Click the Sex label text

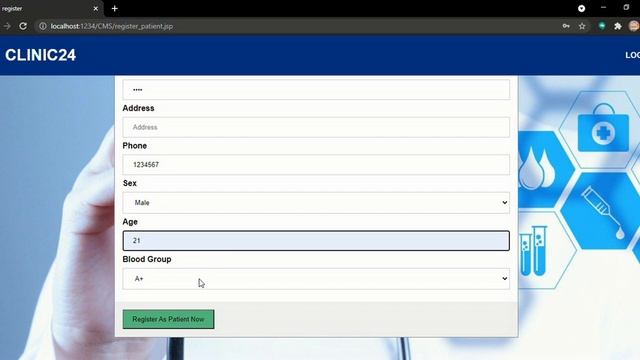[130, 183]
